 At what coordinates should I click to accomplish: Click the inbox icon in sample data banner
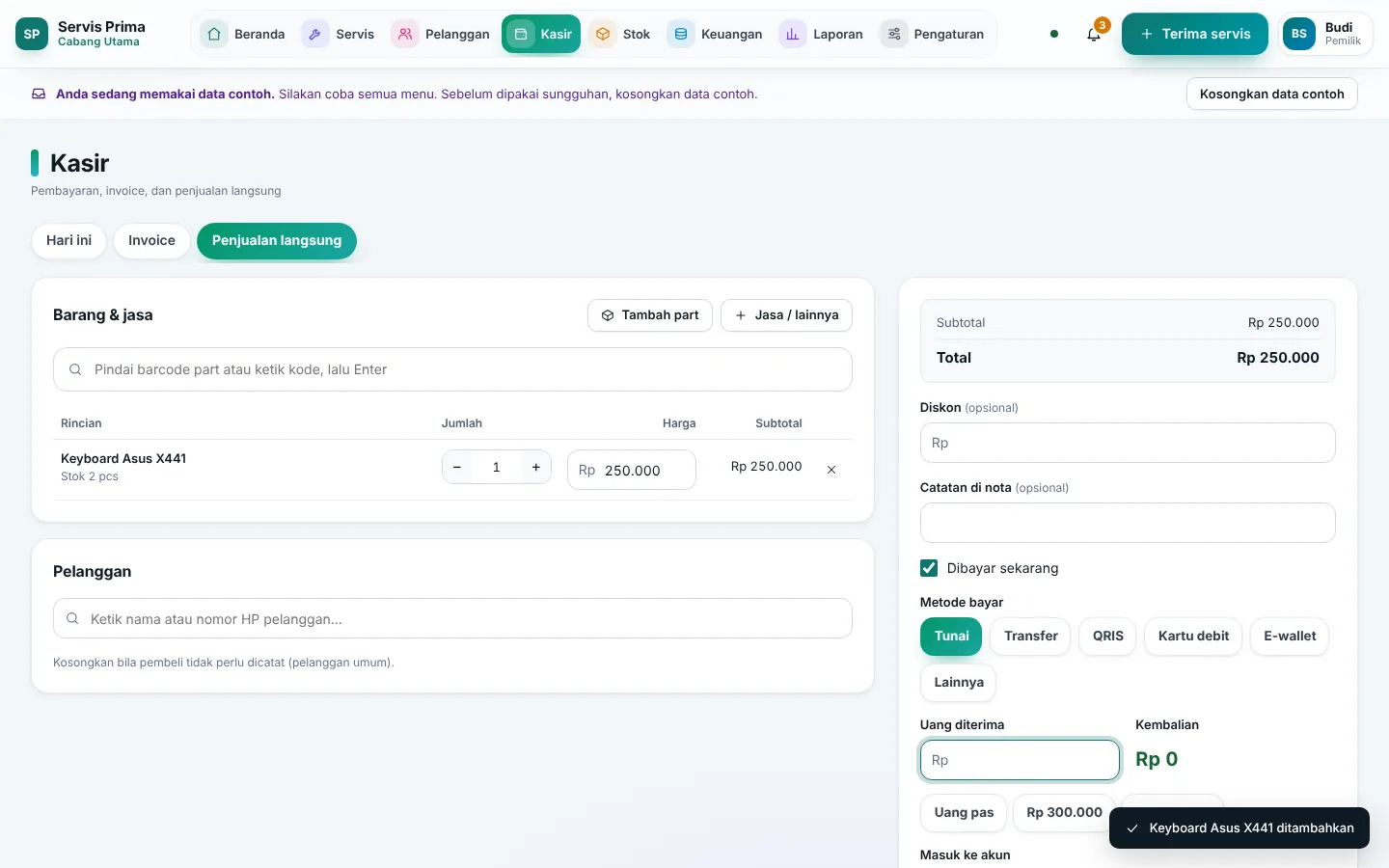(39, 95)
